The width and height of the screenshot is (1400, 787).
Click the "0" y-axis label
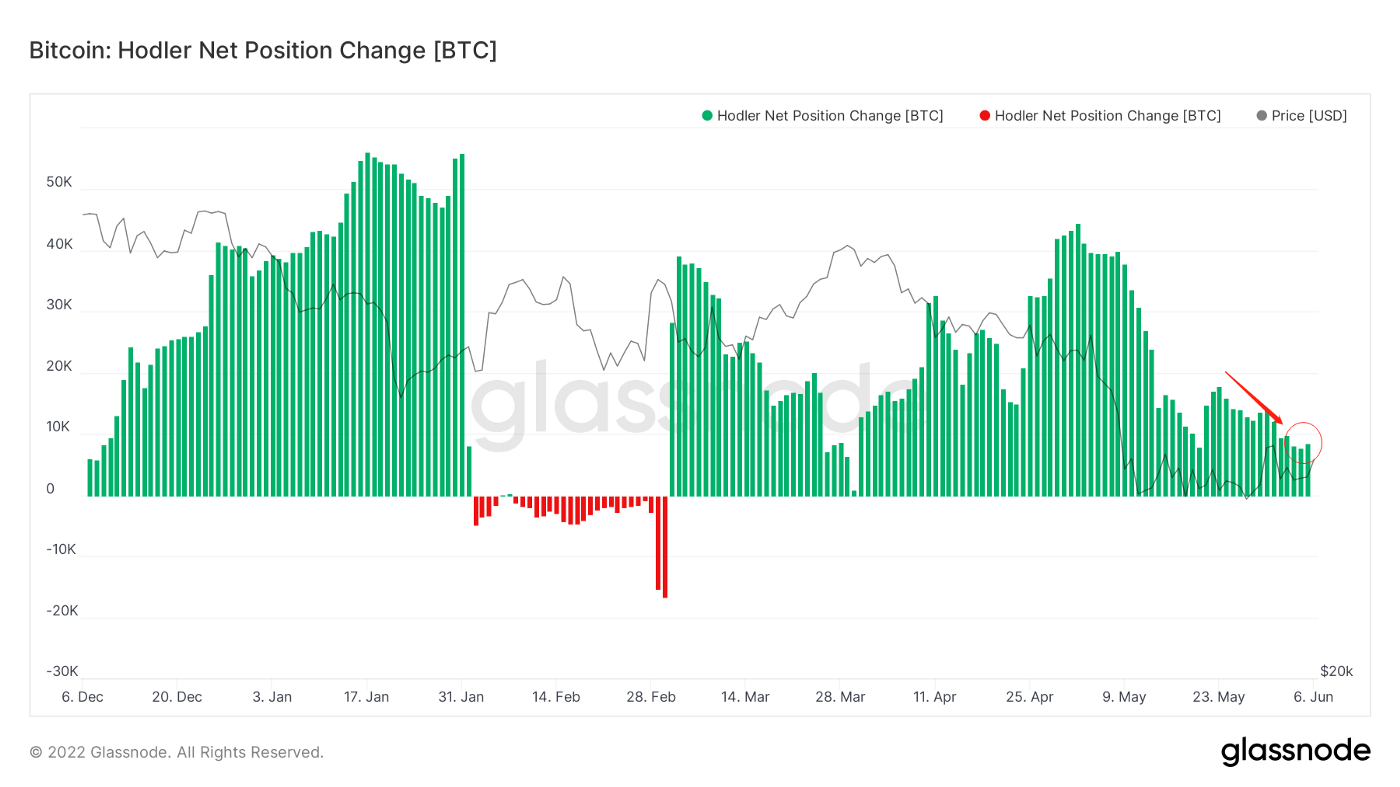point(50,489)
